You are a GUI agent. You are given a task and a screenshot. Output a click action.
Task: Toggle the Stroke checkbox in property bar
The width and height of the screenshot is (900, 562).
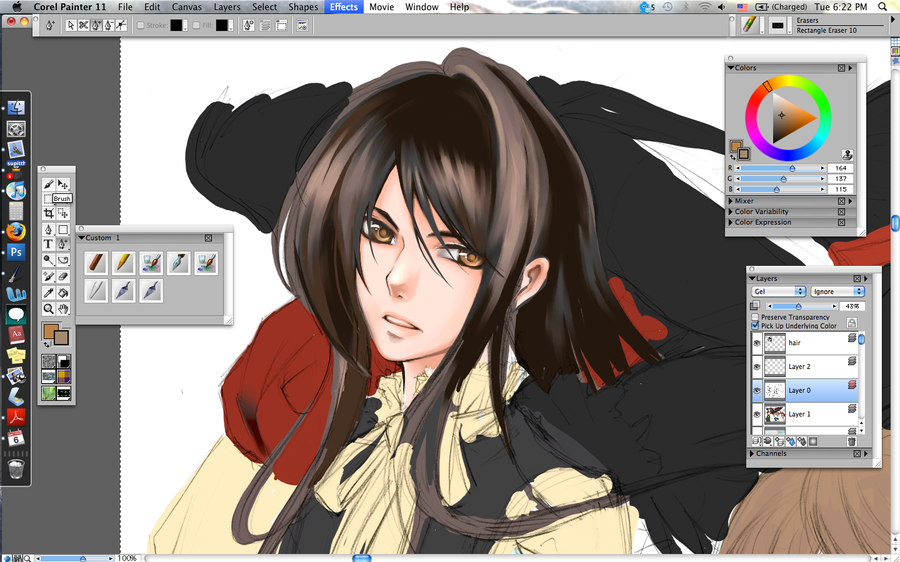click(x=140, y=25)
